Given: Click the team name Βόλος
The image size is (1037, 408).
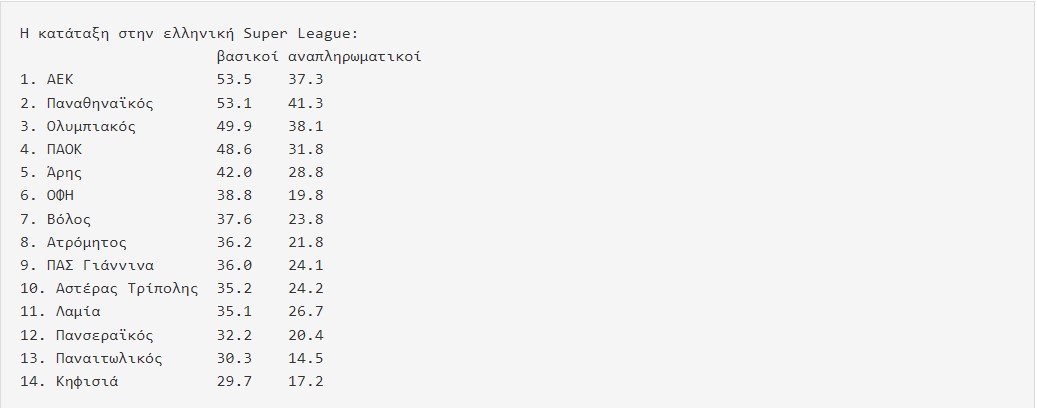Looking at the screenshot, I should click(69, 219).
